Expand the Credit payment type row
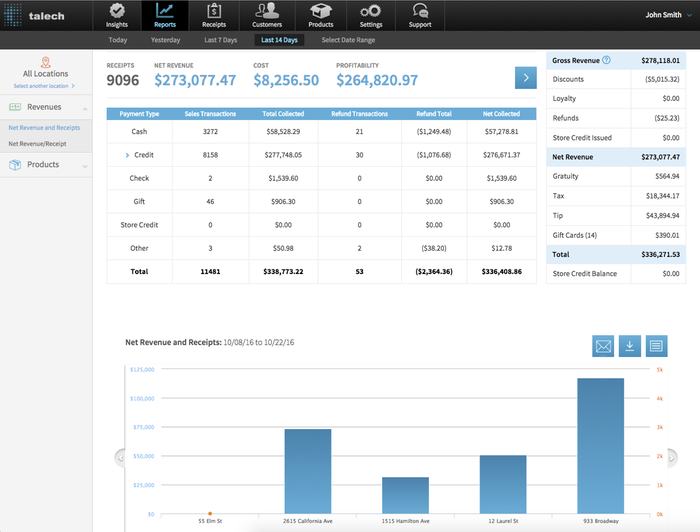700x532 pixels. 128,155
